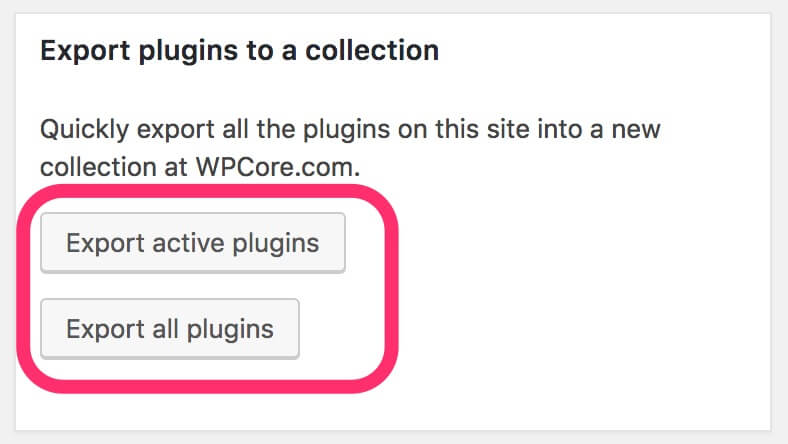The height and width of the screenshot is (444, 788).
Task: Click the Export active plugins button
Action: click(x=193, y=243)
